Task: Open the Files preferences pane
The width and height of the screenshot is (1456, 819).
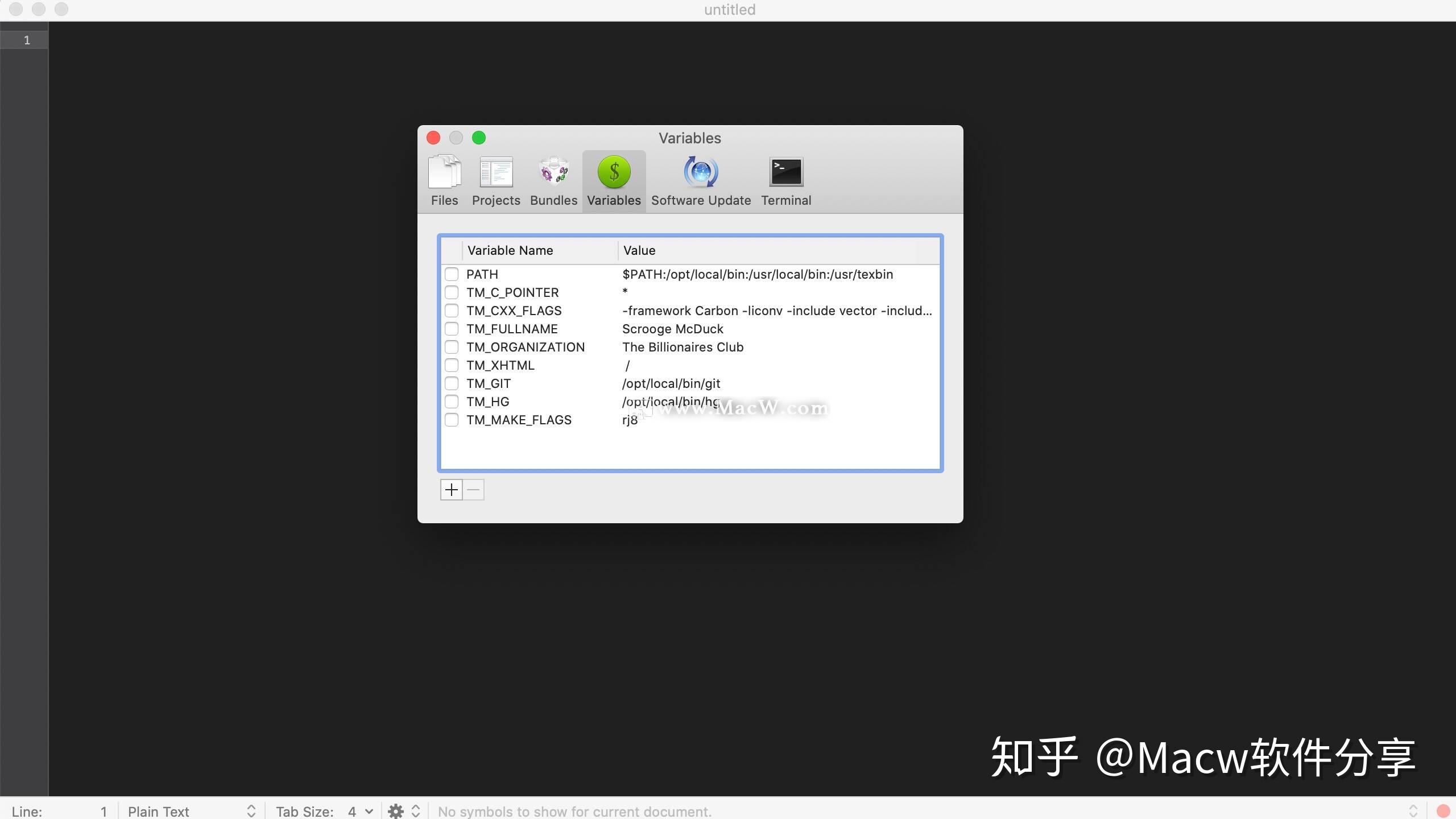Action: pyautogui.click(x=444, y=180)
